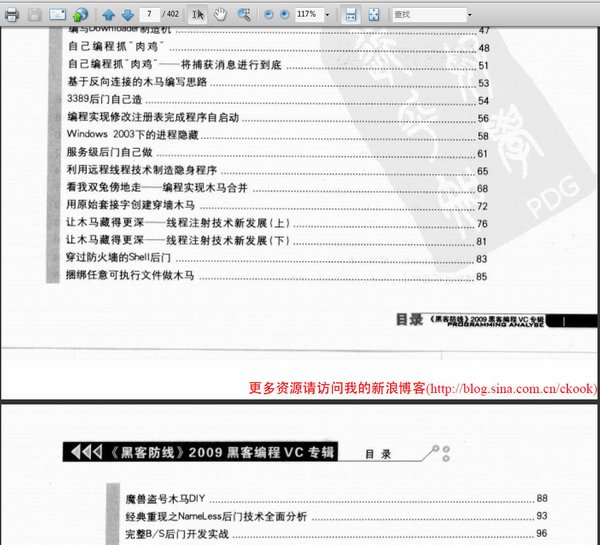Click the entry 编程实现修改注册表完成程序自启动
Screen dimensions: 600x545
click(153, 117)
